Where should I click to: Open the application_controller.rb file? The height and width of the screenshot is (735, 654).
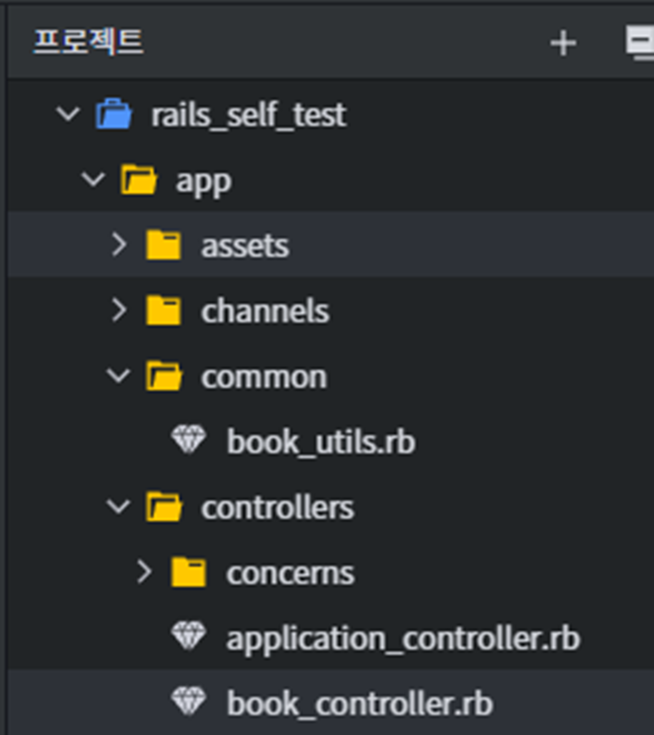[404, 639]
